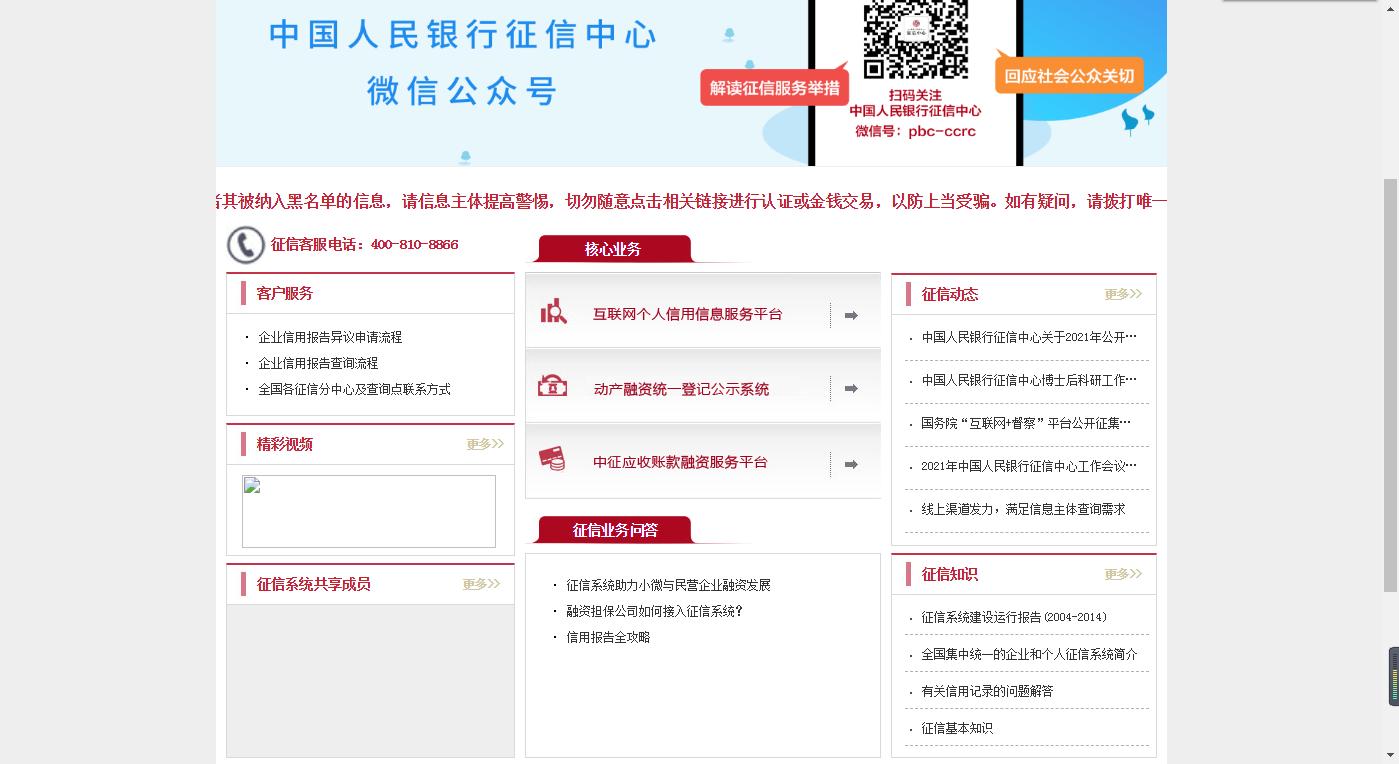Click the arrow in the 动产融资统一登记公示系统 row
Viewport: 1399px width, 764px height.
pos(851,389)
